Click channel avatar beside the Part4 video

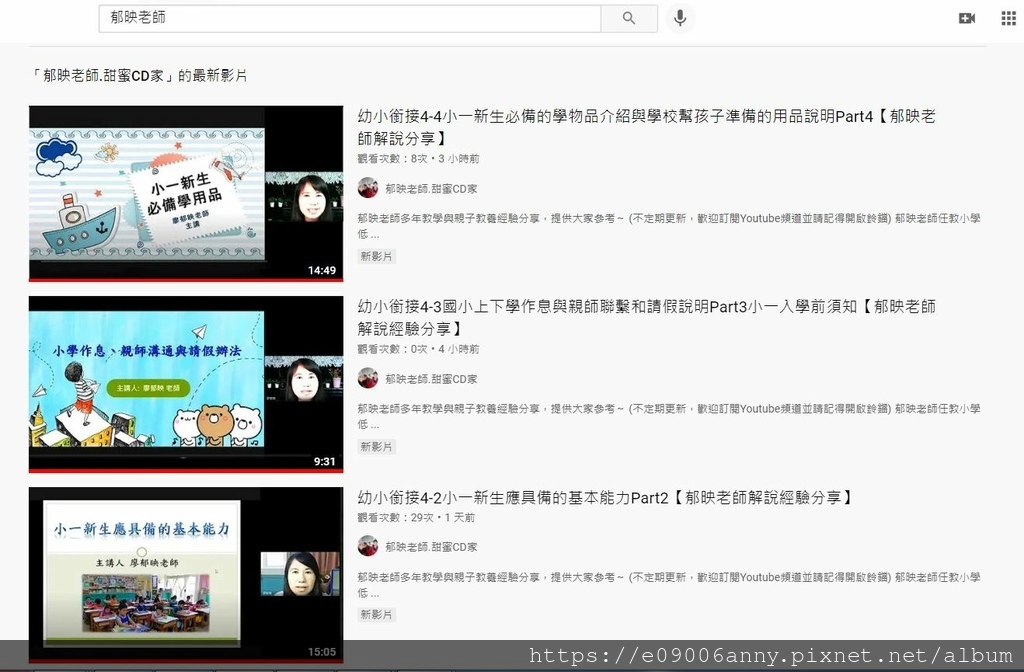click(x=368, y=188)
